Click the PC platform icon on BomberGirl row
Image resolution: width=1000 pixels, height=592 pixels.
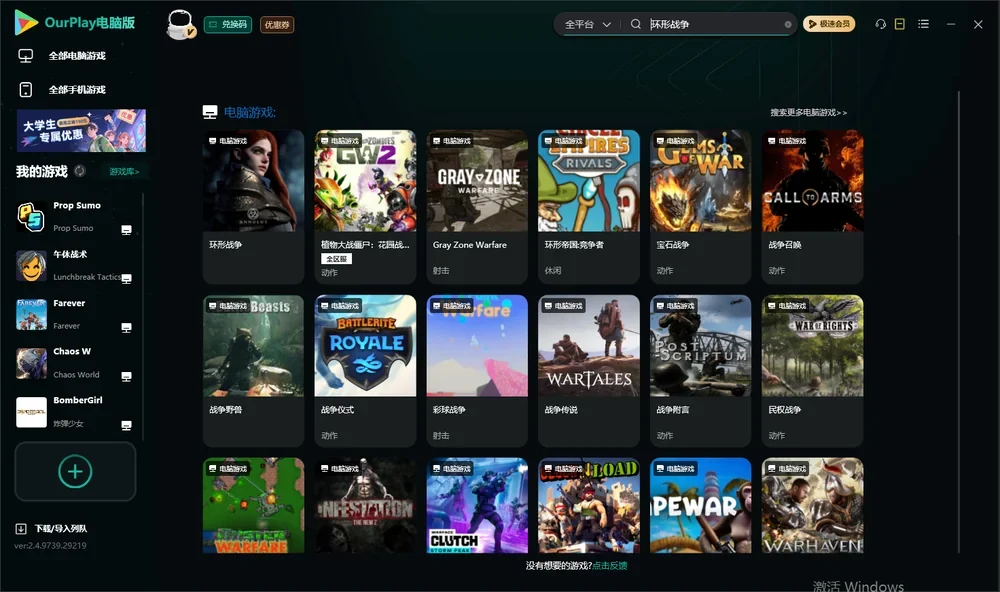pyautogui.click(x=126, y=426)
